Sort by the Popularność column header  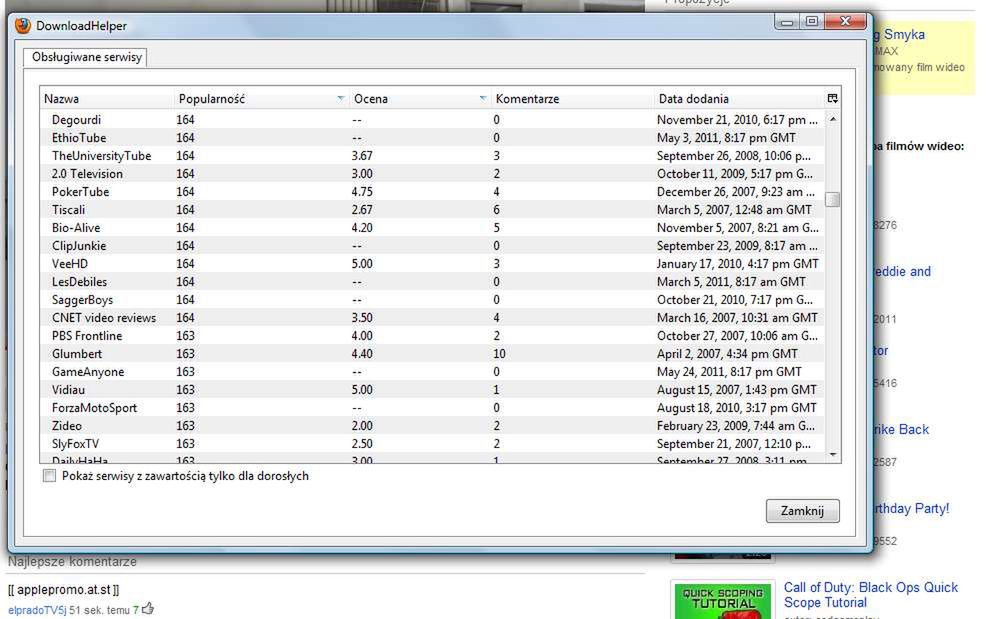(x=261, y=99)
